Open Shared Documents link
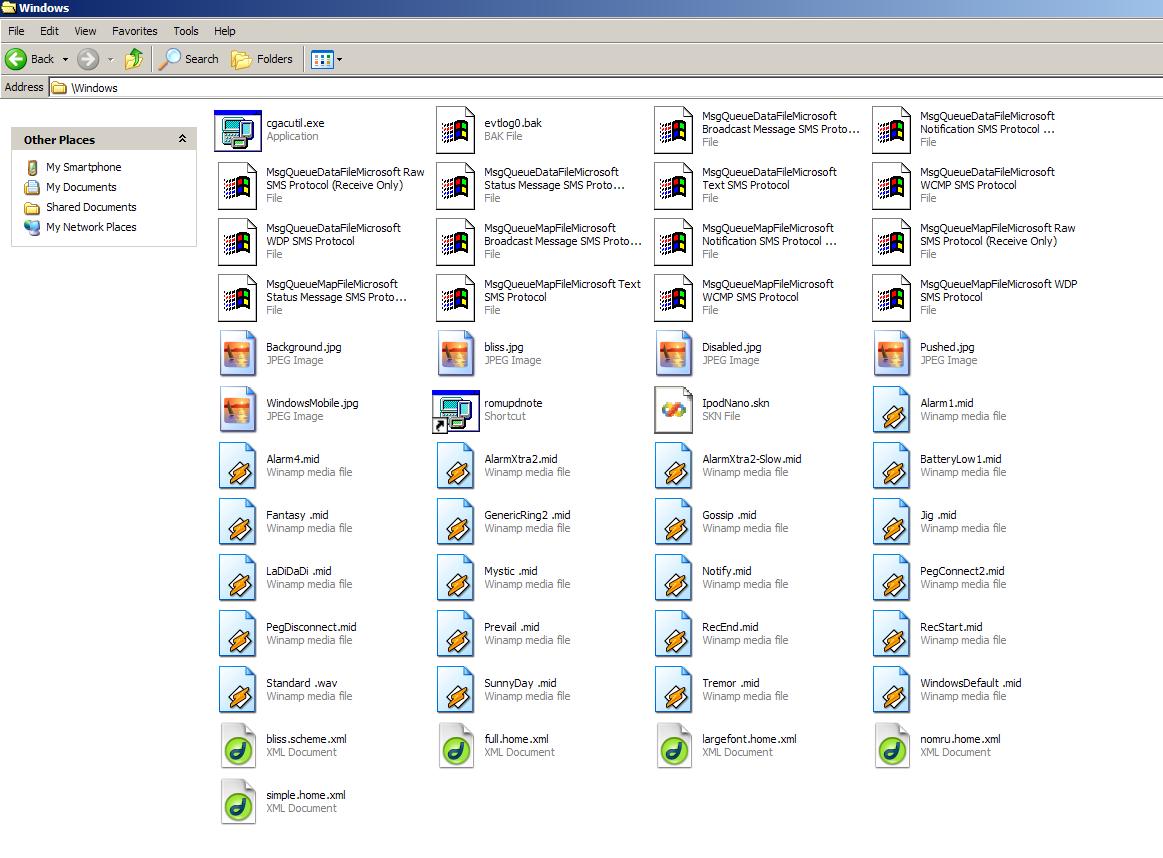 click(x=91, y=208)
